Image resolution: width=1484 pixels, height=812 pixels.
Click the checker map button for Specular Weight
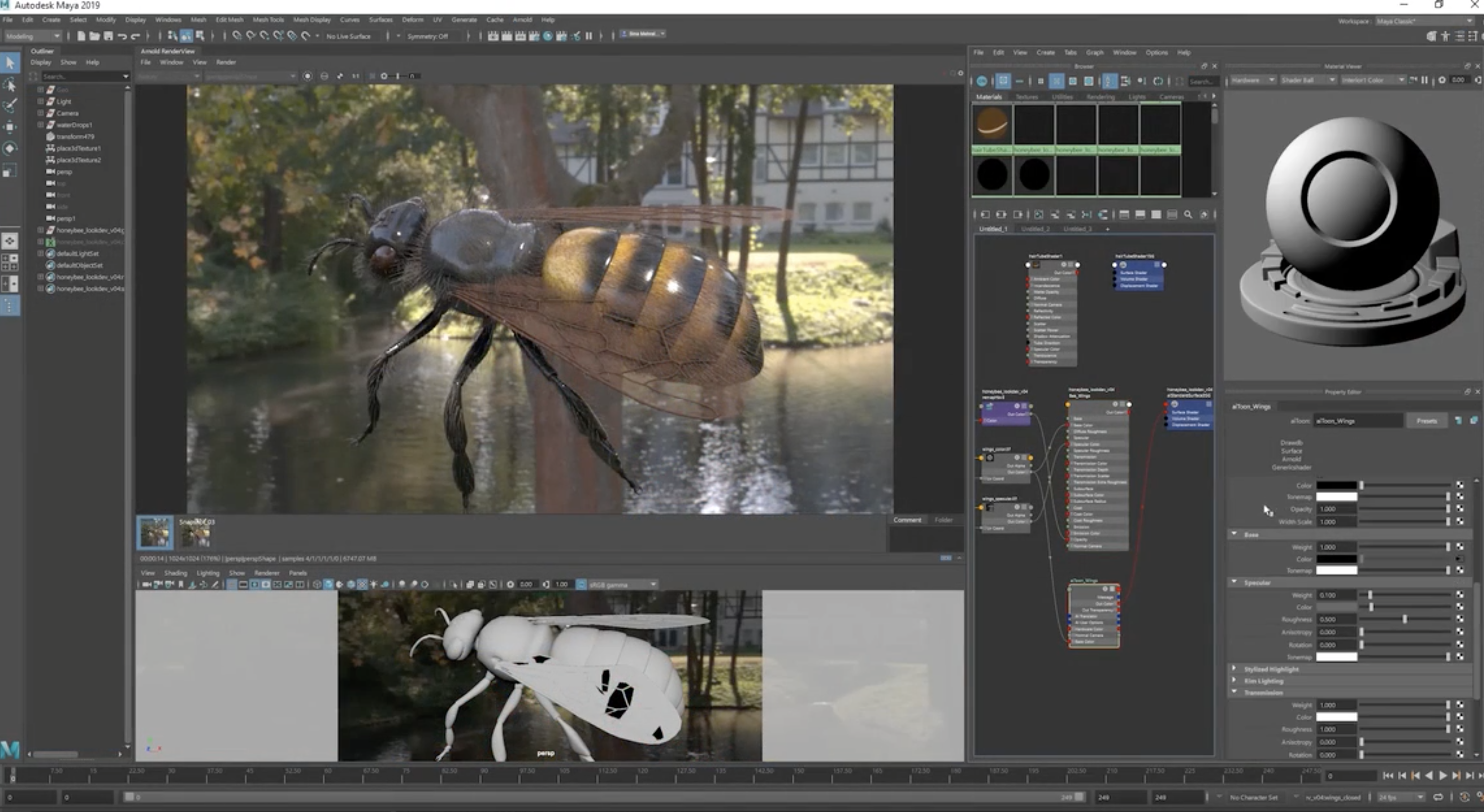[x=1460, y=594]
